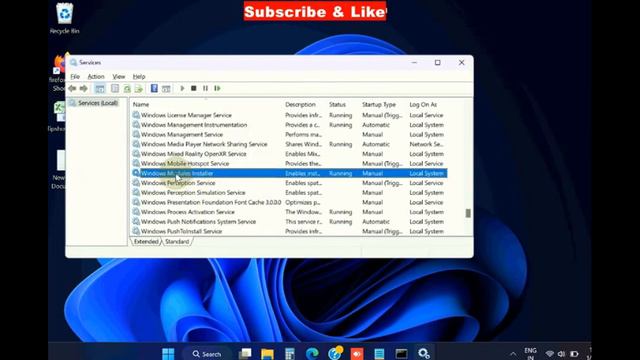
Task: Open the File menu
Action: tap(75, 76)
